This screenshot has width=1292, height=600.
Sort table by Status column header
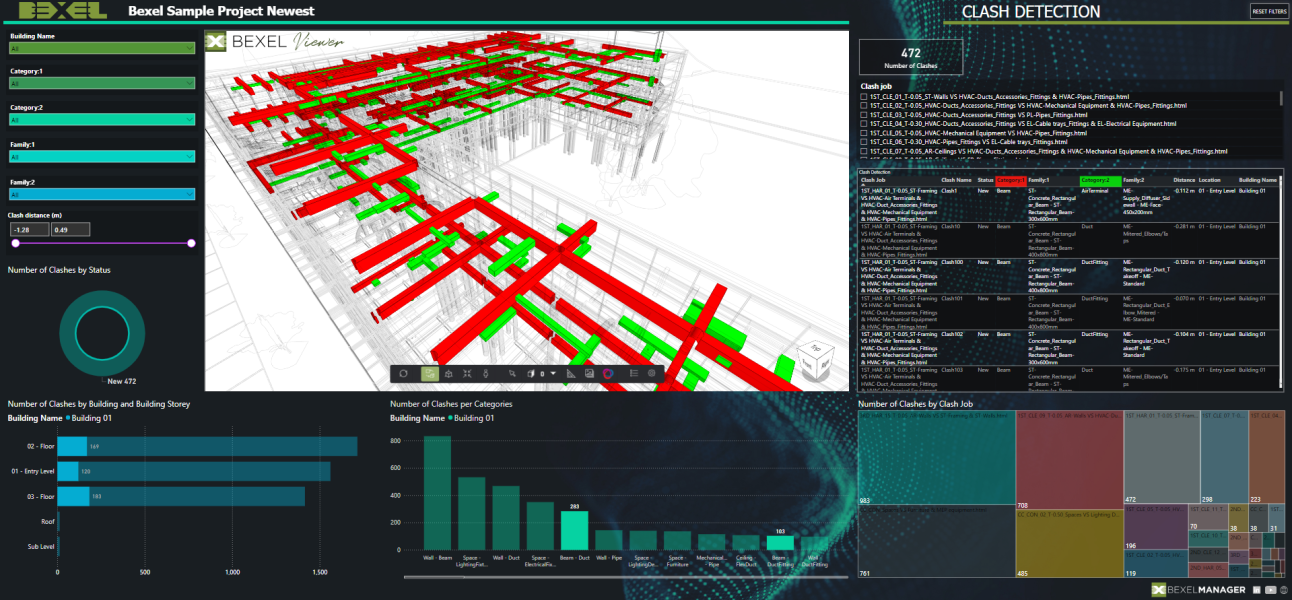pyautogui.click(x=985, y=180)
